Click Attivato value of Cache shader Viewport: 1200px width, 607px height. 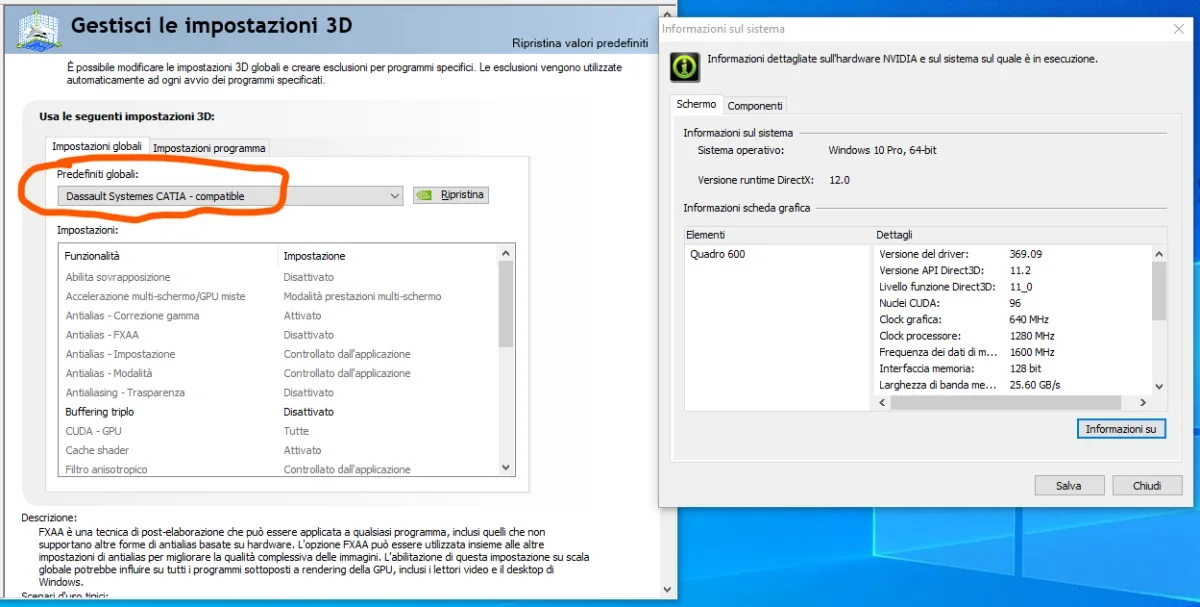[x=302, y=450]
